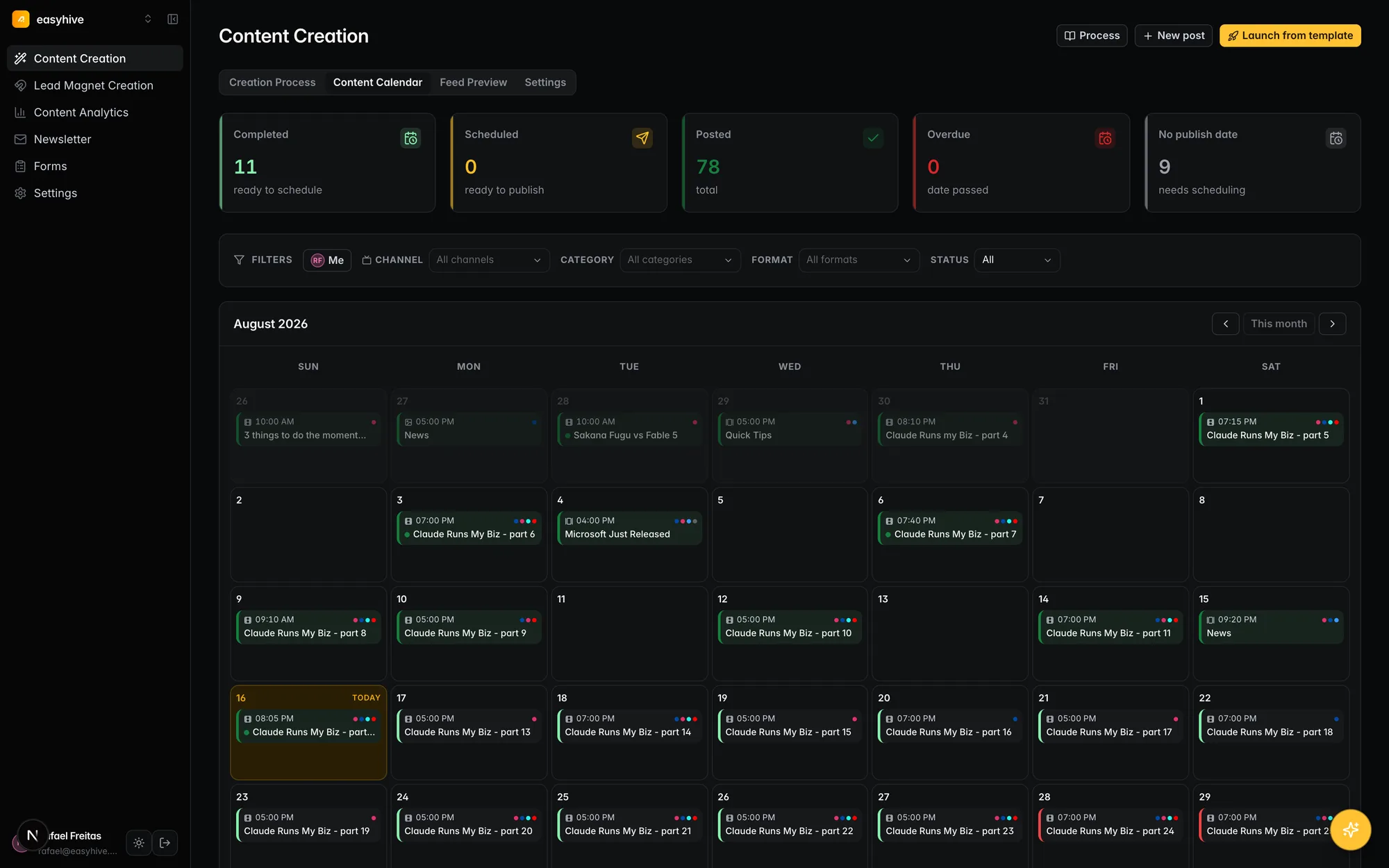This screenshot has width=1389, height=868.
Task: Open the All channels dropdown
Action: [x=489, y=260]
